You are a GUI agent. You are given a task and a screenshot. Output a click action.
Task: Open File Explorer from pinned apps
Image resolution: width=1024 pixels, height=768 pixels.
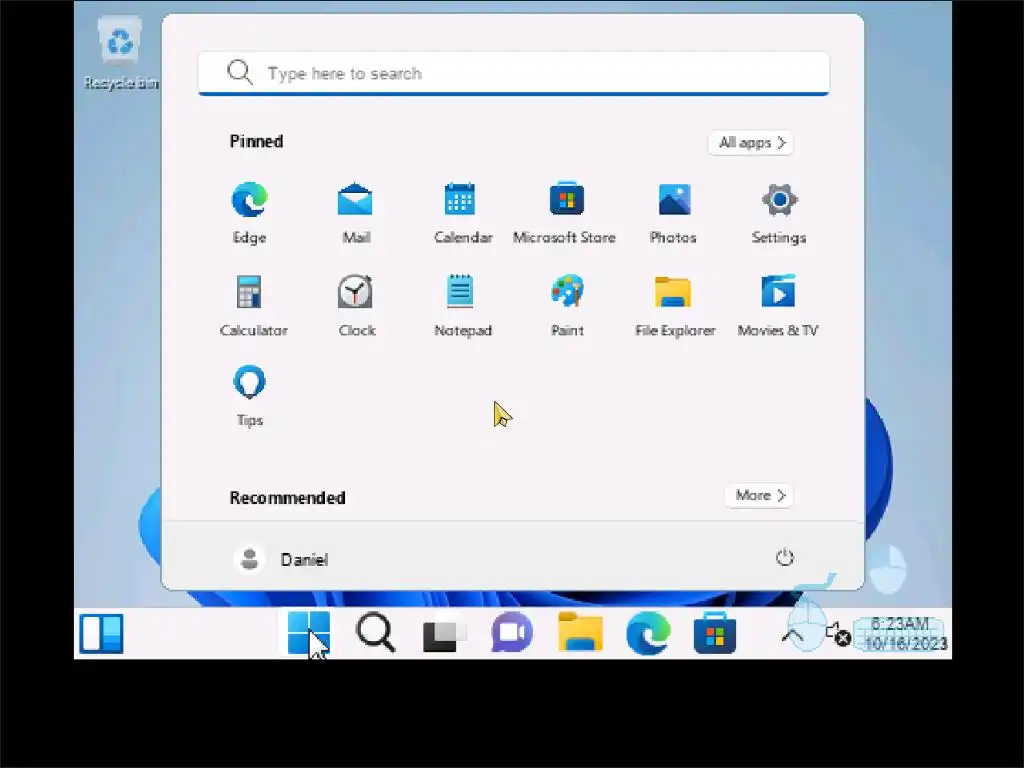click(675, 306)
